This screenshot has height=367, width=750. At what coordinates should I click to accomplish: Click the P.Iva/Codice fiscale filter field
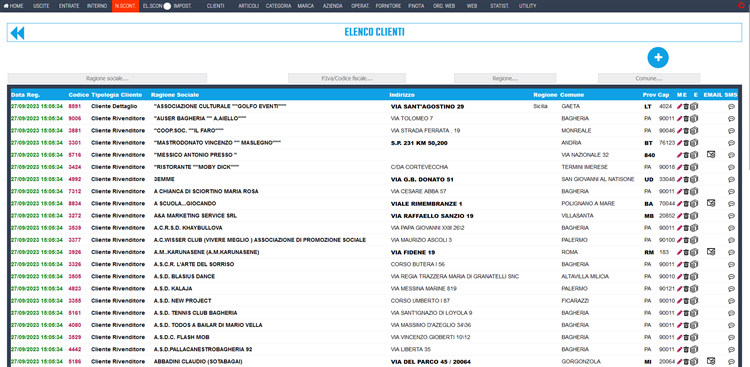[x=347, y=78]
